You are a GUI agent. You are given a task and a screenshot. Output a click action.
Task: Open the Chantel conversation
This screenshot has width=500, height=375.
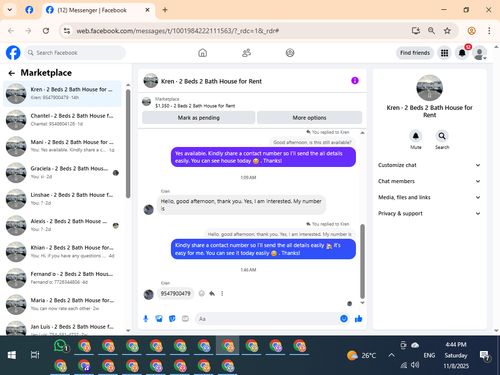62,120
